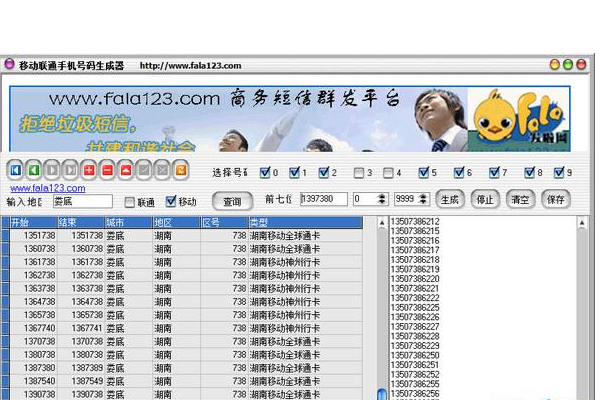Click the 结束 column header

tap(81, 222)
